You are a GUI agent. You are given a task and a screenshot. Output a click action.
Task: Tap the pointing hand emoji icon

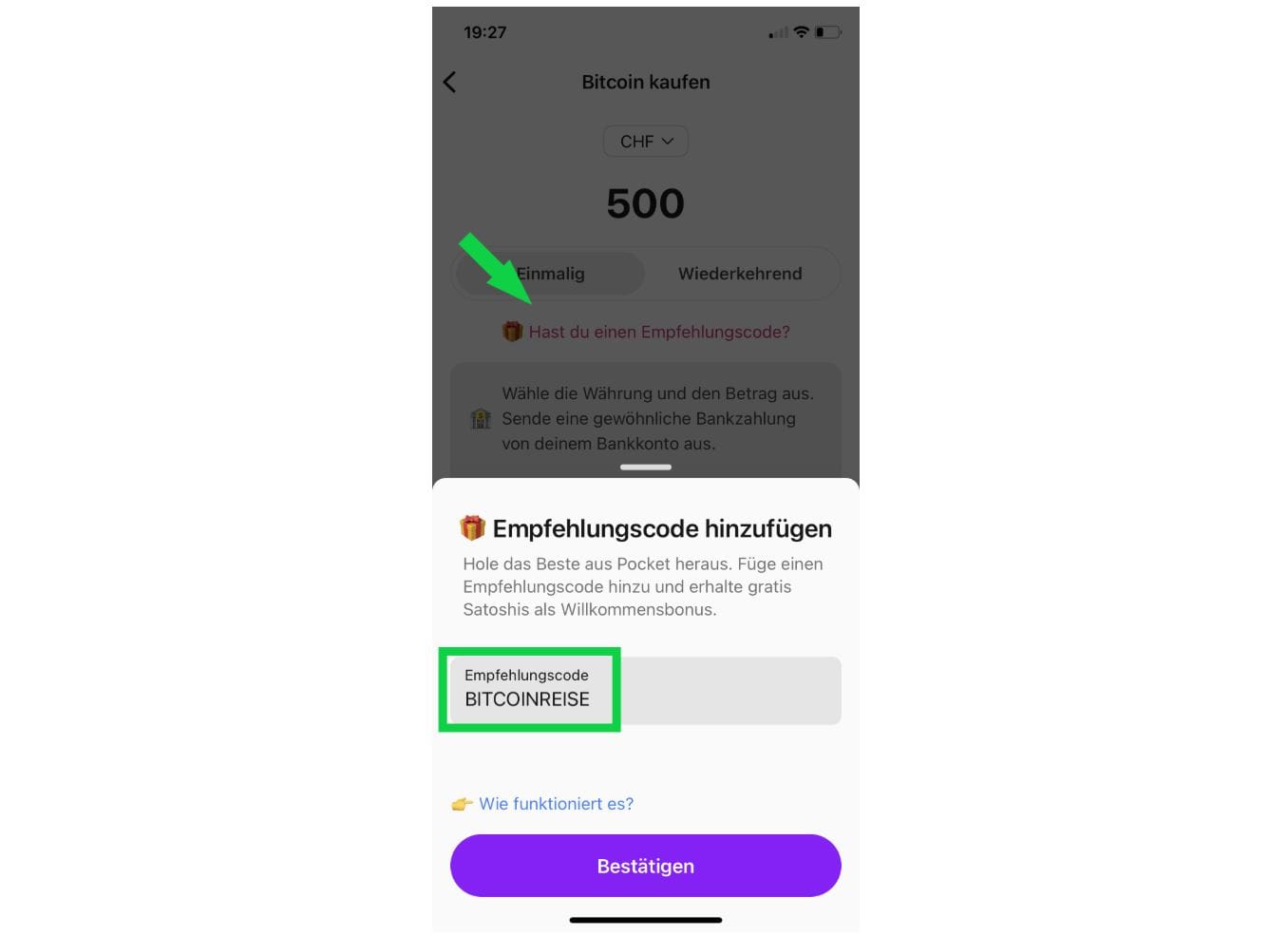pos(463,804)
